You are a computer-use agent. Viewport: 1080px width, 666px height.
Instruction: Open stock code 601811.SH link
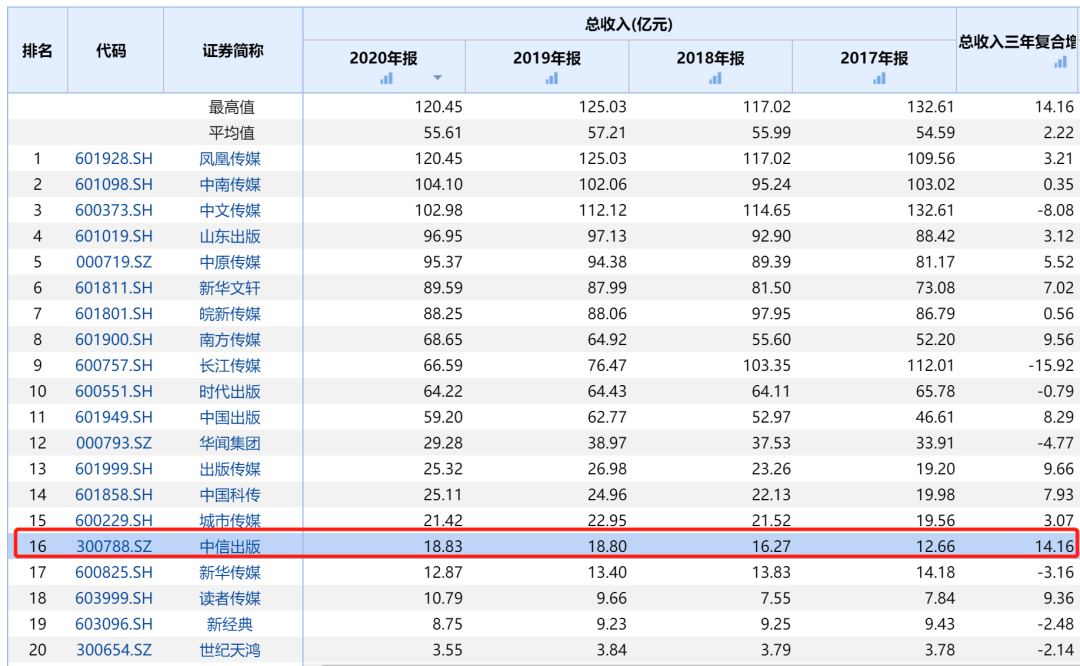114,288
